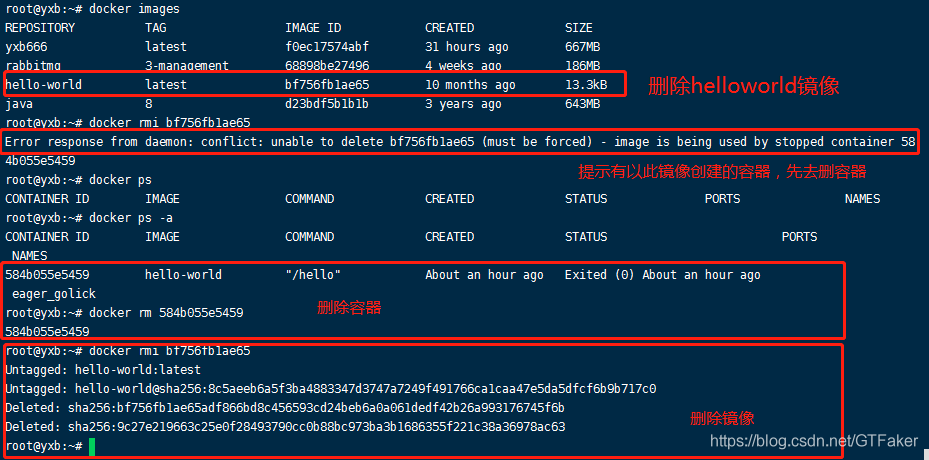
Task: Select the '"/hello"' command value
Action: tap(313, 274)
